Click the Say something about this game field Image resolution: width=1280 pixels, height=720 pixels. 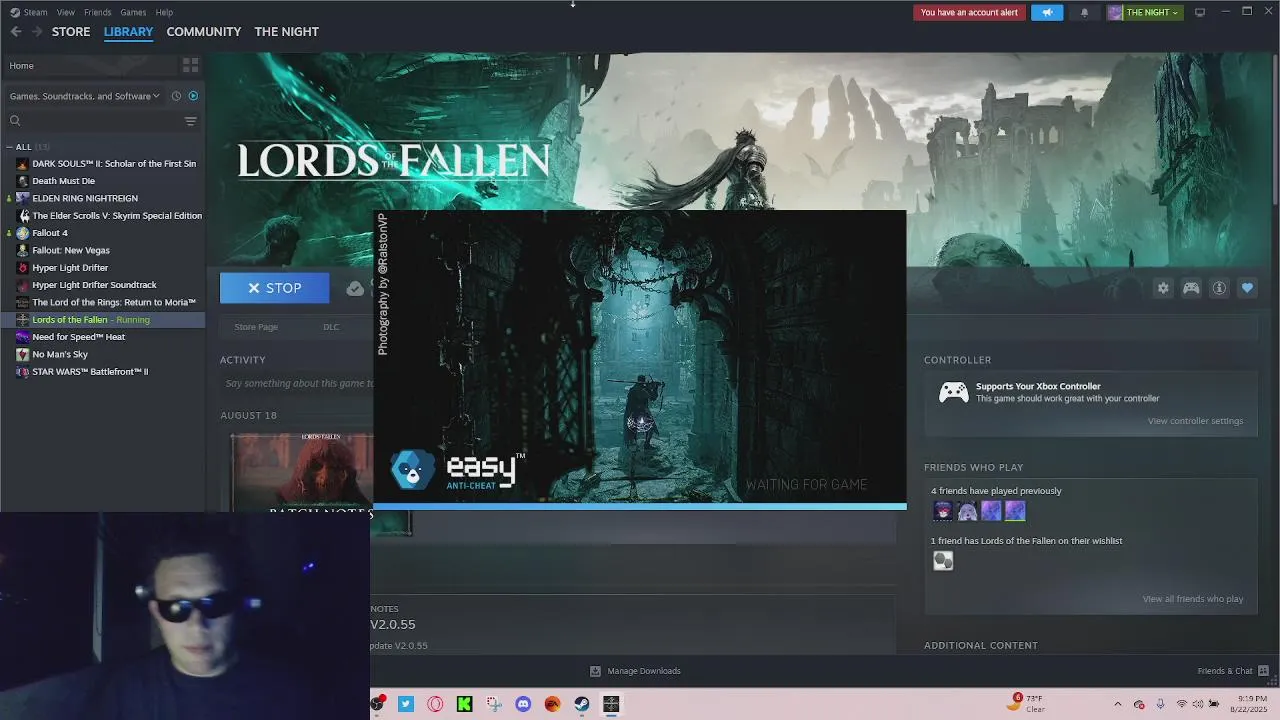point(297,383)
